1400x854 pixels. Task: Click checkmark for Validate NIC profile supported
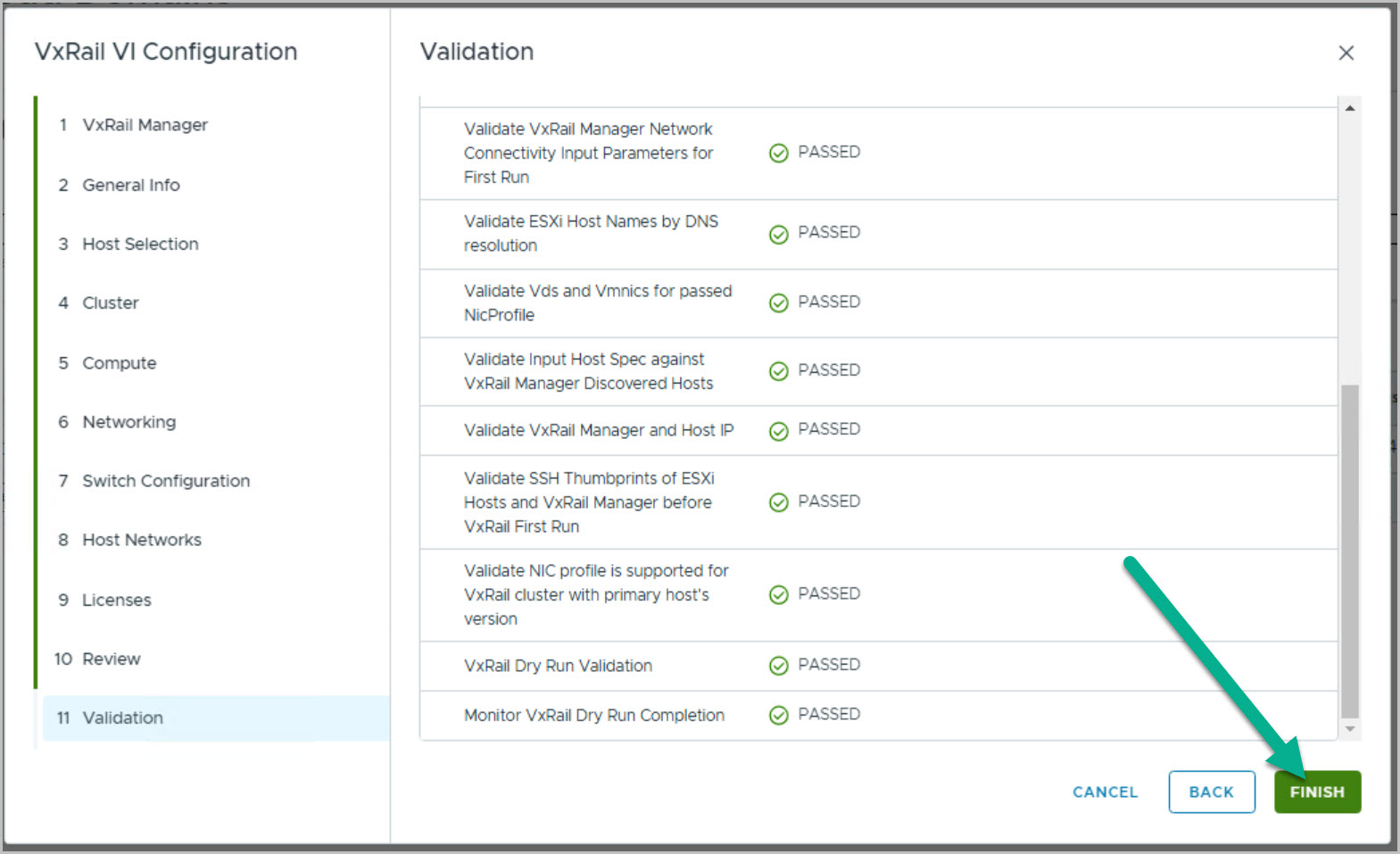[778, 595]
